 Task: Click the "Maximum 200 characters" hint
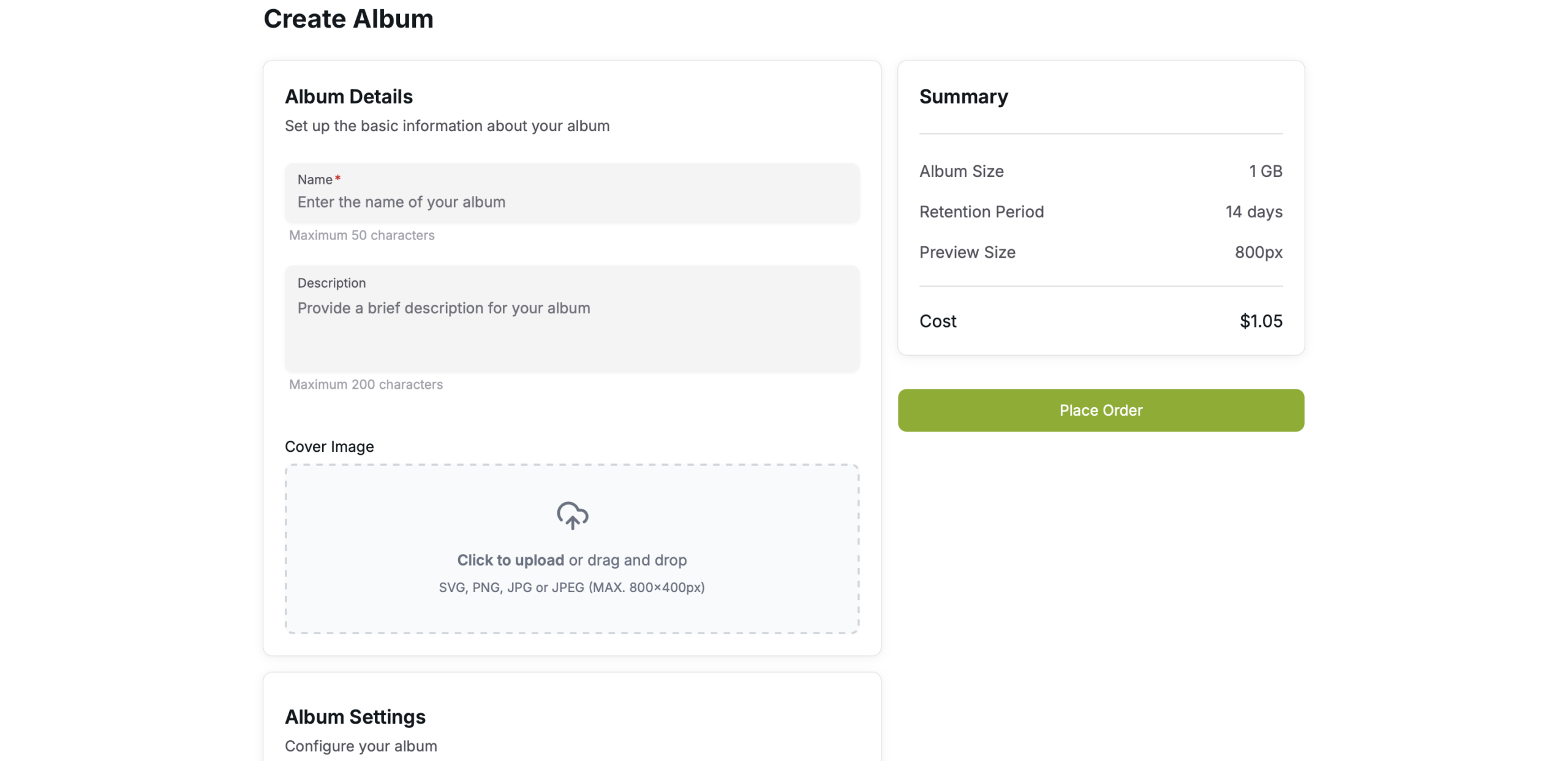point(366,384)
